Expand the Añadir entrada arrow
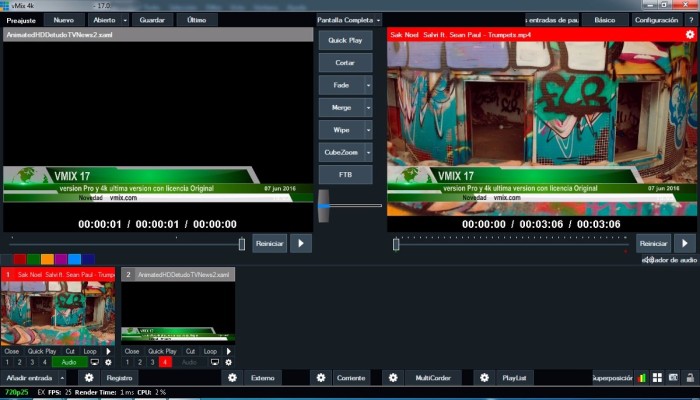The height and width of the screenshot is (400, 700). pyautogui.click(x=62, y=378)
